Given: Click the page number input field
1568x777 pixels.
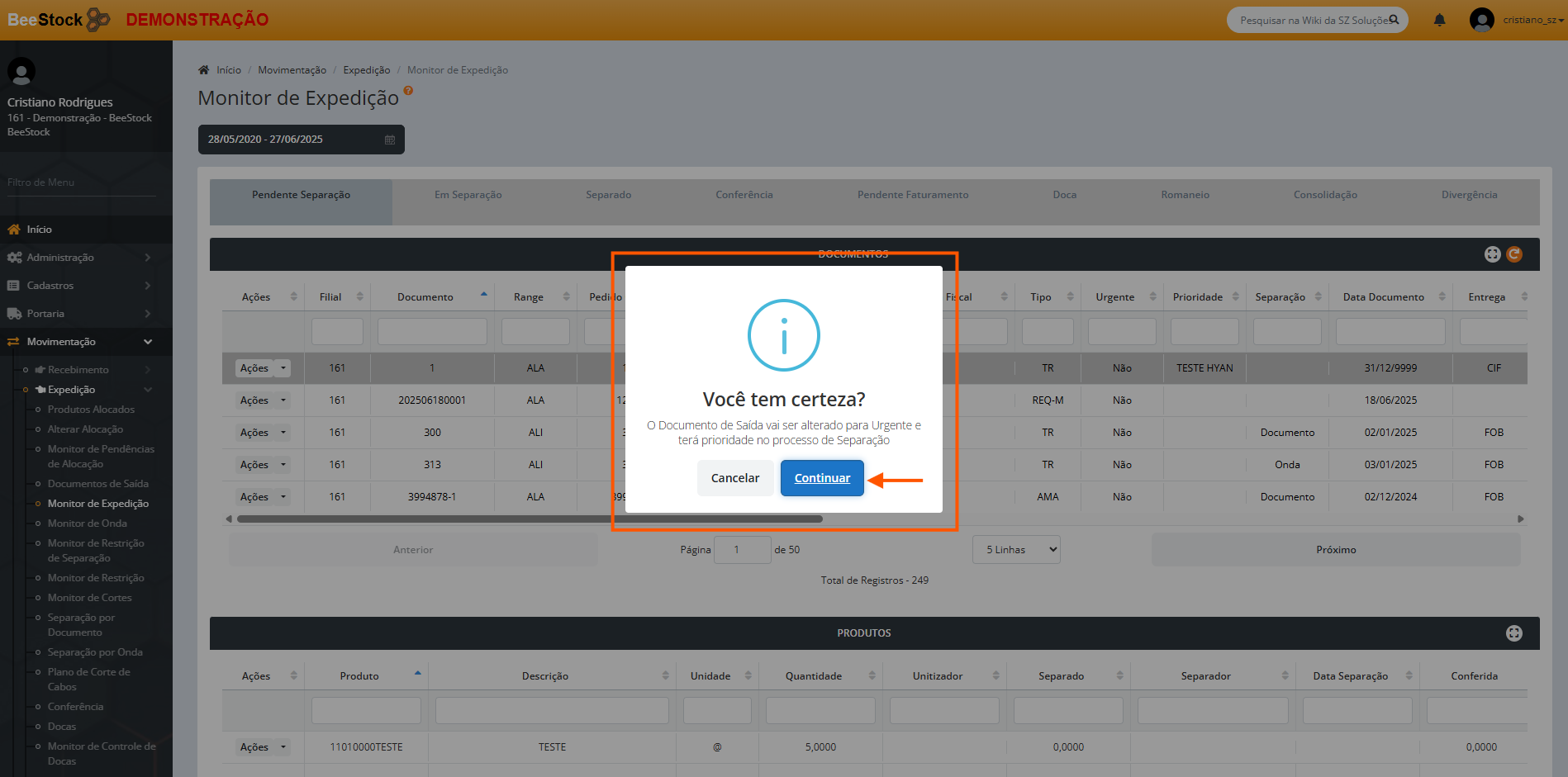Looking at the screenshot, I should tap(741, 550).
